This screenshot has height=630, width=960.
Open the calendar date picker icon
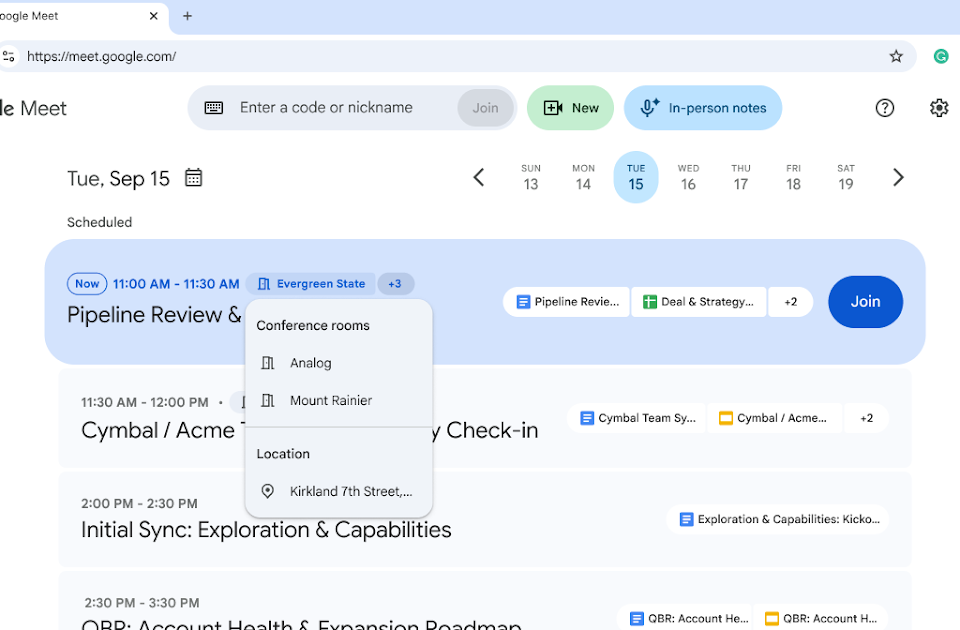click(193, 178)
